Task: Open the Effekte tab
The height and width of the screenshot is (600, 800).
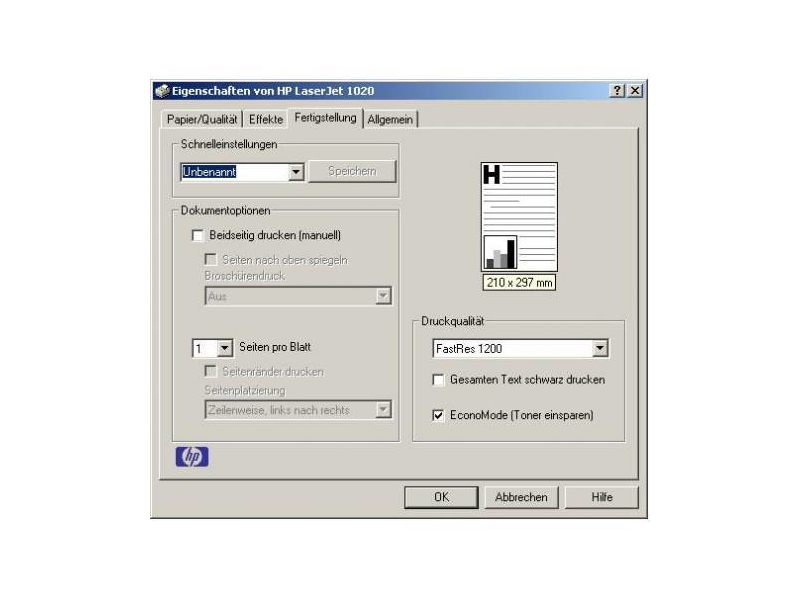Action: 266,119
